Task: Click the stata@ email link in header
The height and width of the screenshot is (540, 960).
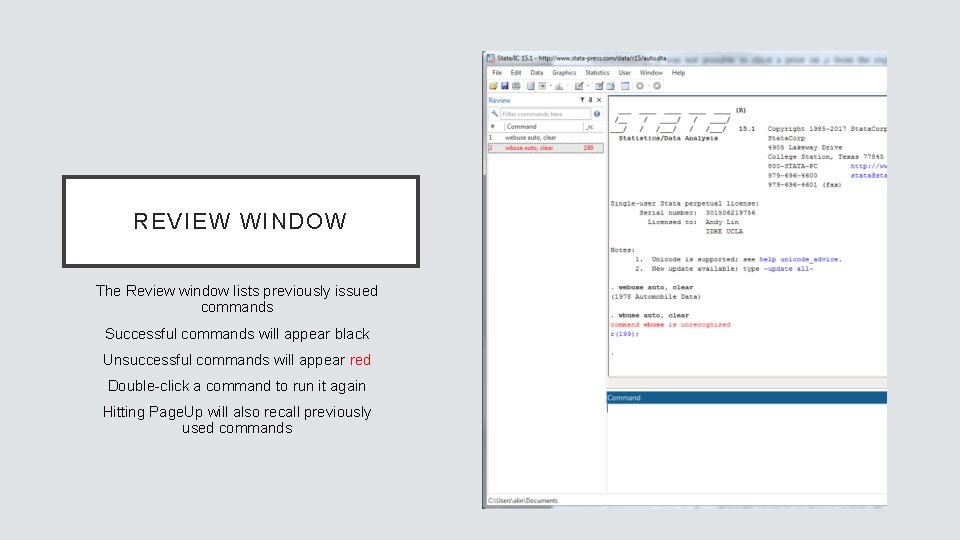Action: click(x=868, y=176)
